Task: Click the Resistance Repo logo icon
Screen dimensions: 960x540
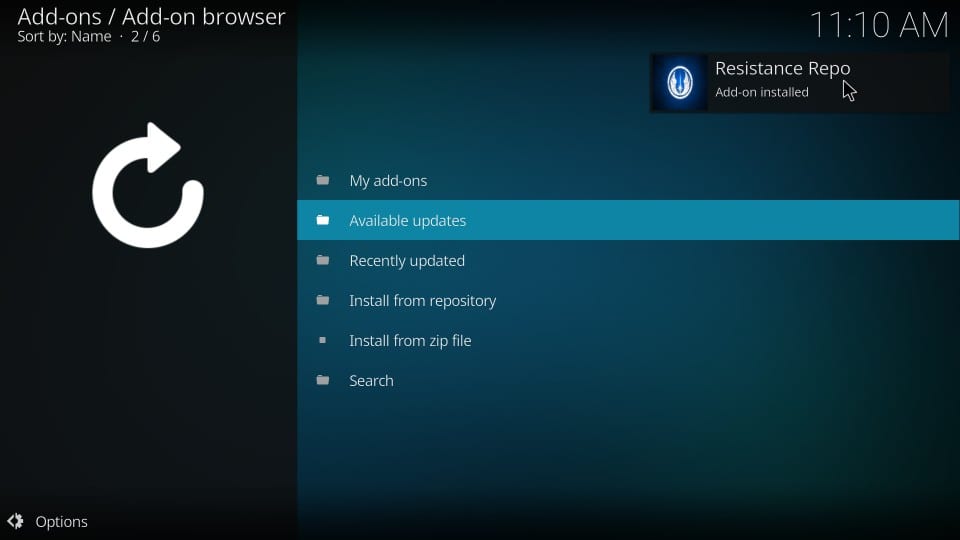Action: (680, 82)
